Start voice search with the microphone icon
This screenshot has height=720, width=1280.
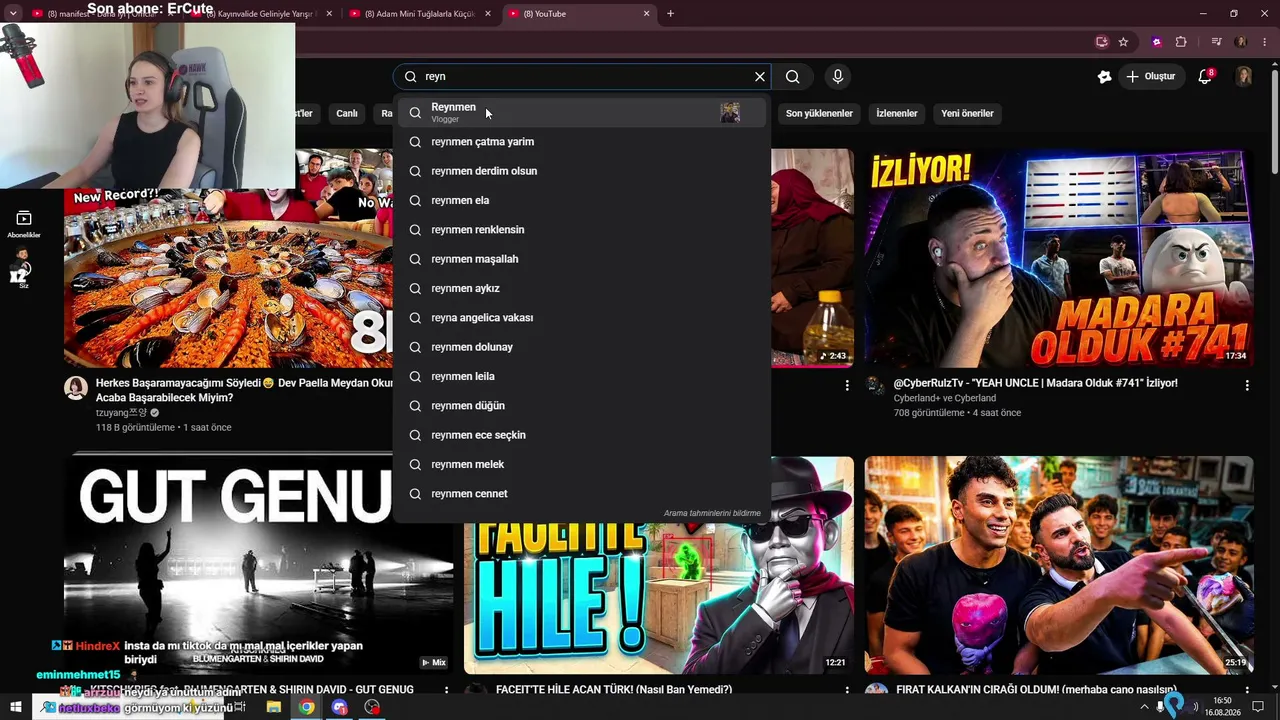click(838, 76)
